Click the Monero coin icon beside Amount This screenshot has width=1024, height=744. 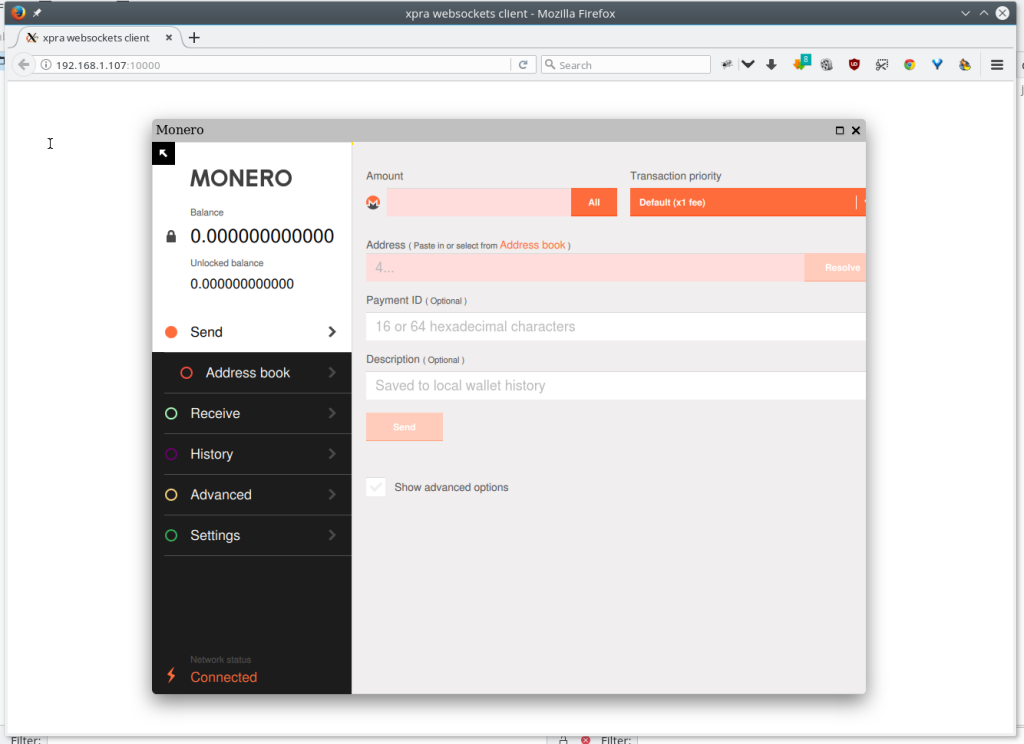point(373,202)
